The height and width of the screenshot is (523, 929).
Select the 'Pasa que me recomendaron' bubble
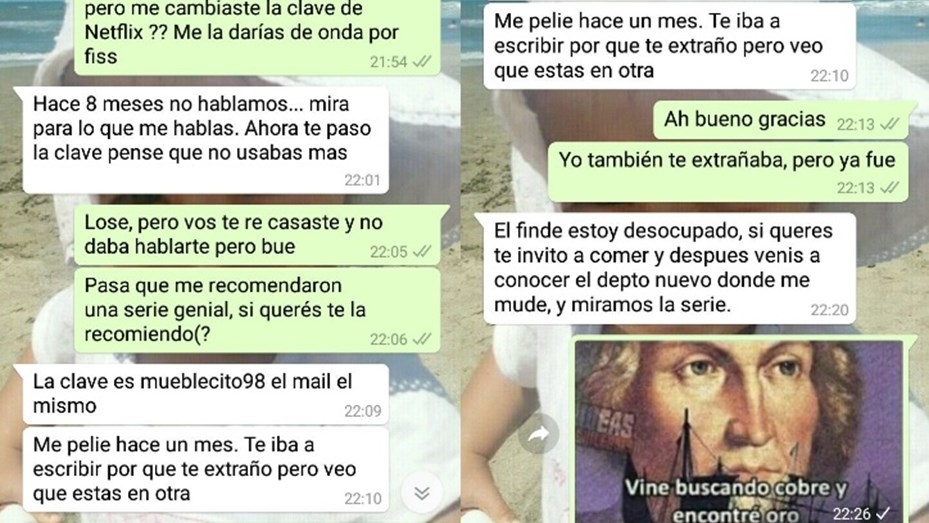pos(257,310)
